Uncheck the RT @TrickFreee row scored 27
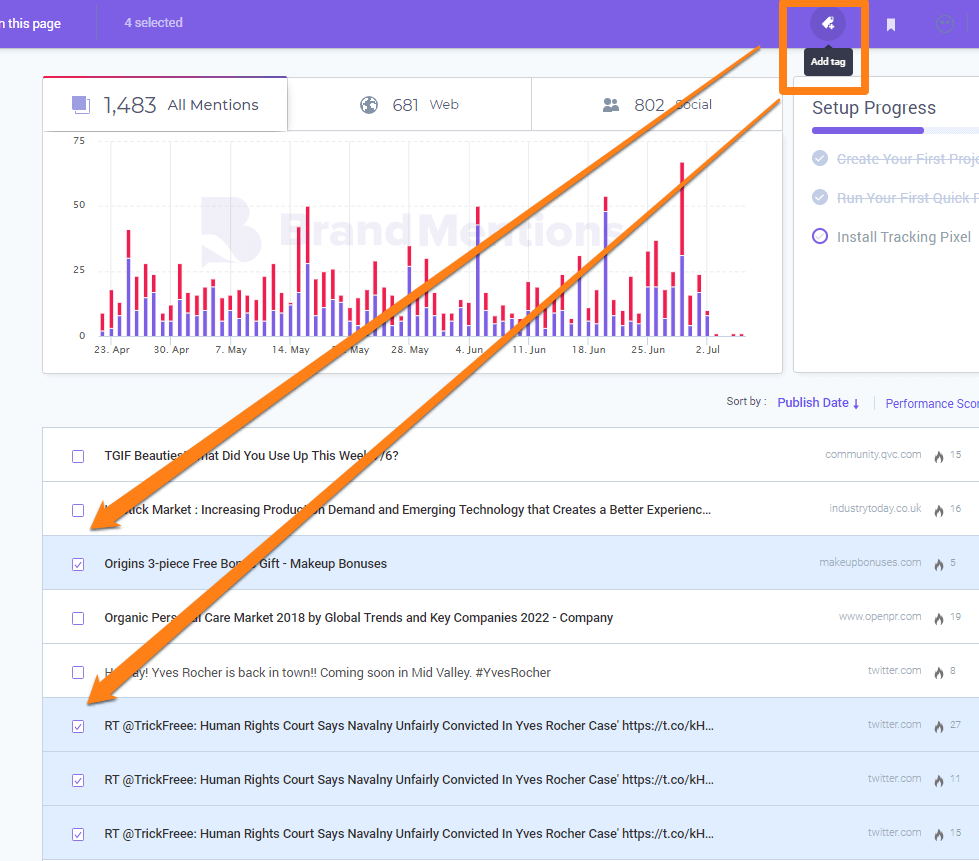Viewport: 979px width, 861px height. click(78, 726)
